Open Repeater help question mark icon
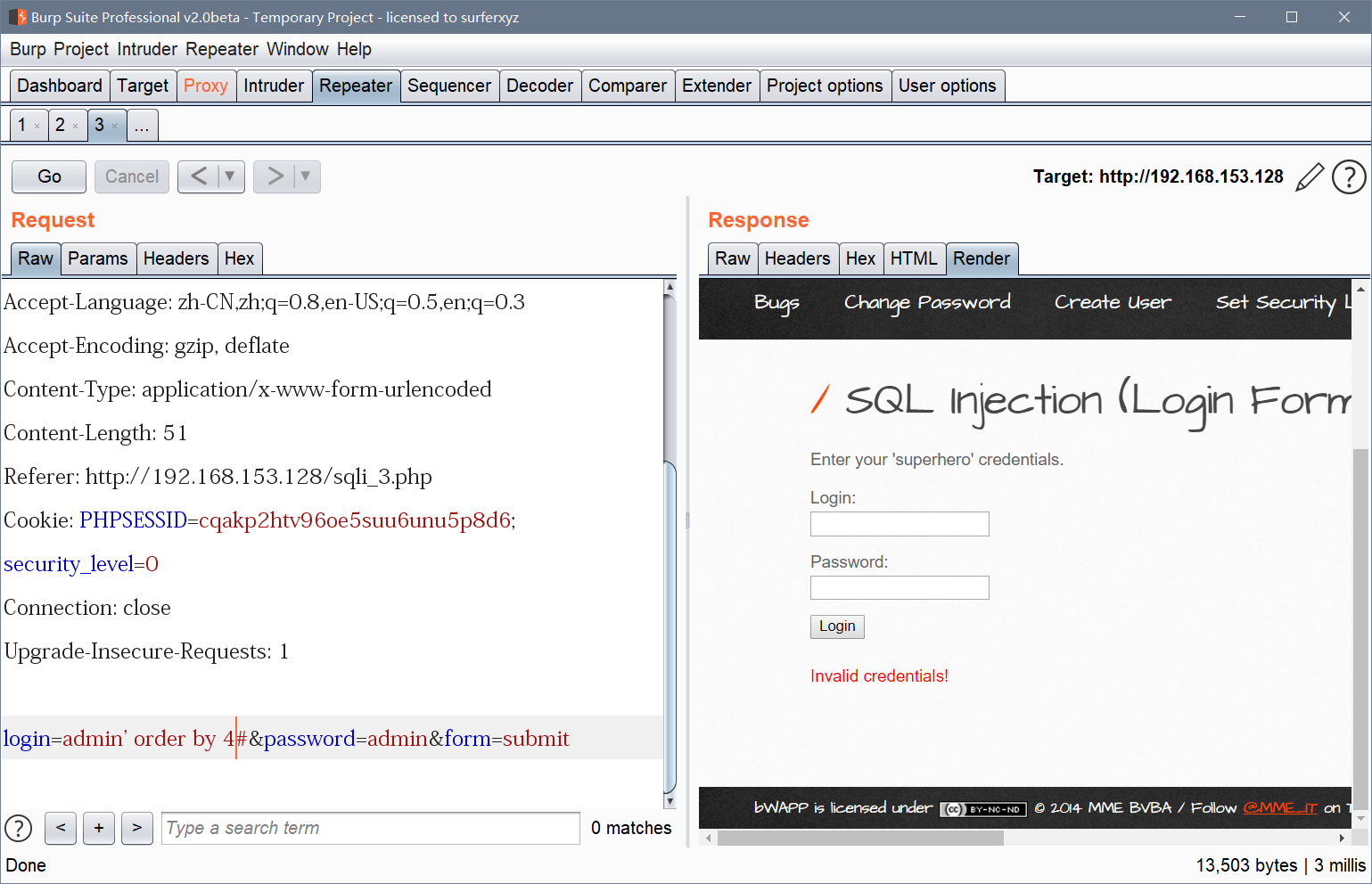 tap(1349, 176)
